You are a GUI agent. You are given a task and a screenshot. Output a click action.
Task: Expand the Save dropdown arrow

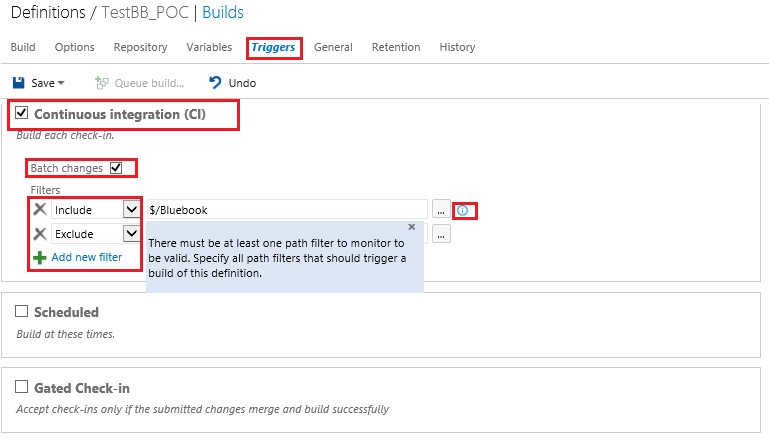pos(61,83)
